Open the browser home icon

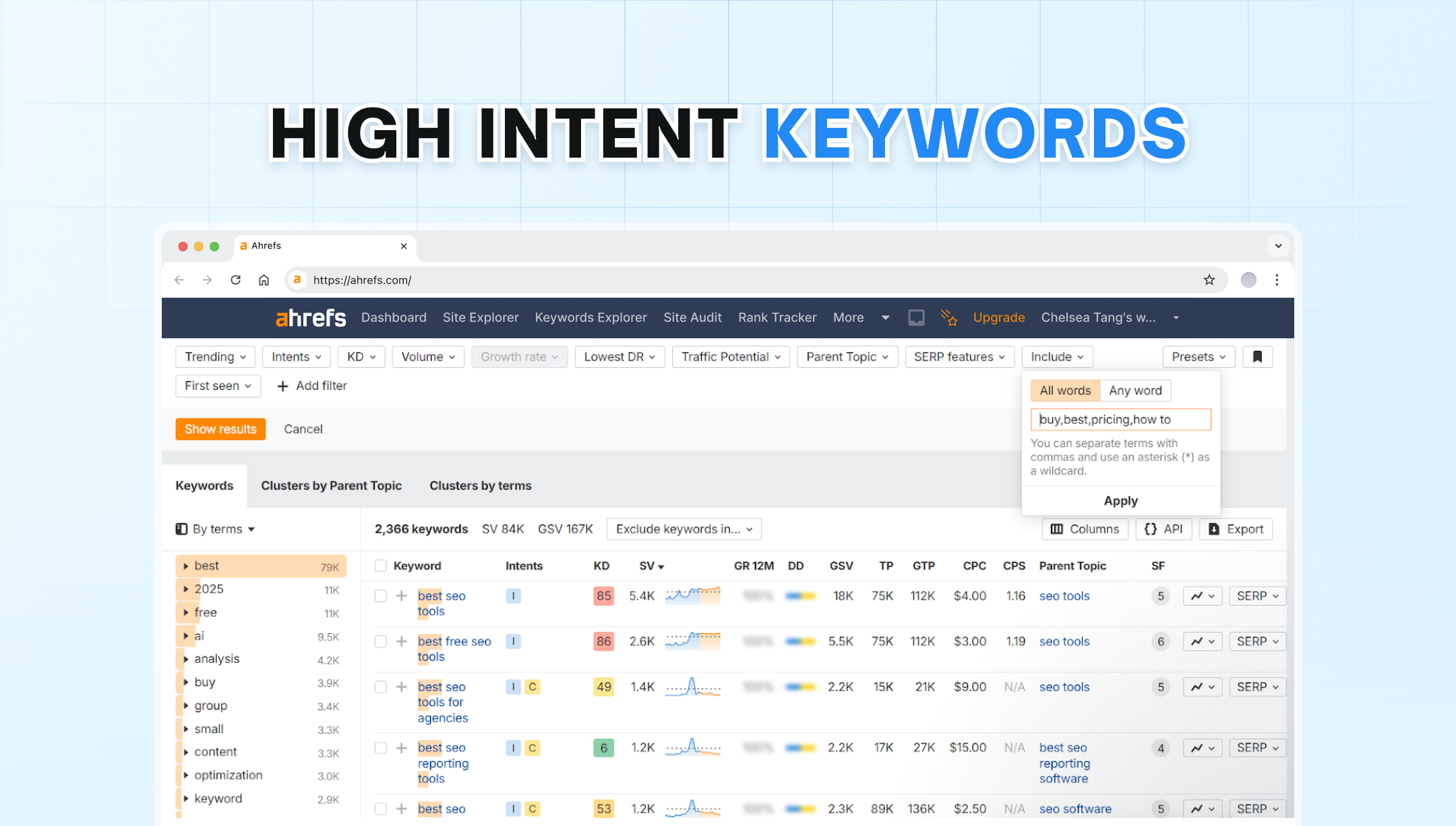coord(264,280)
